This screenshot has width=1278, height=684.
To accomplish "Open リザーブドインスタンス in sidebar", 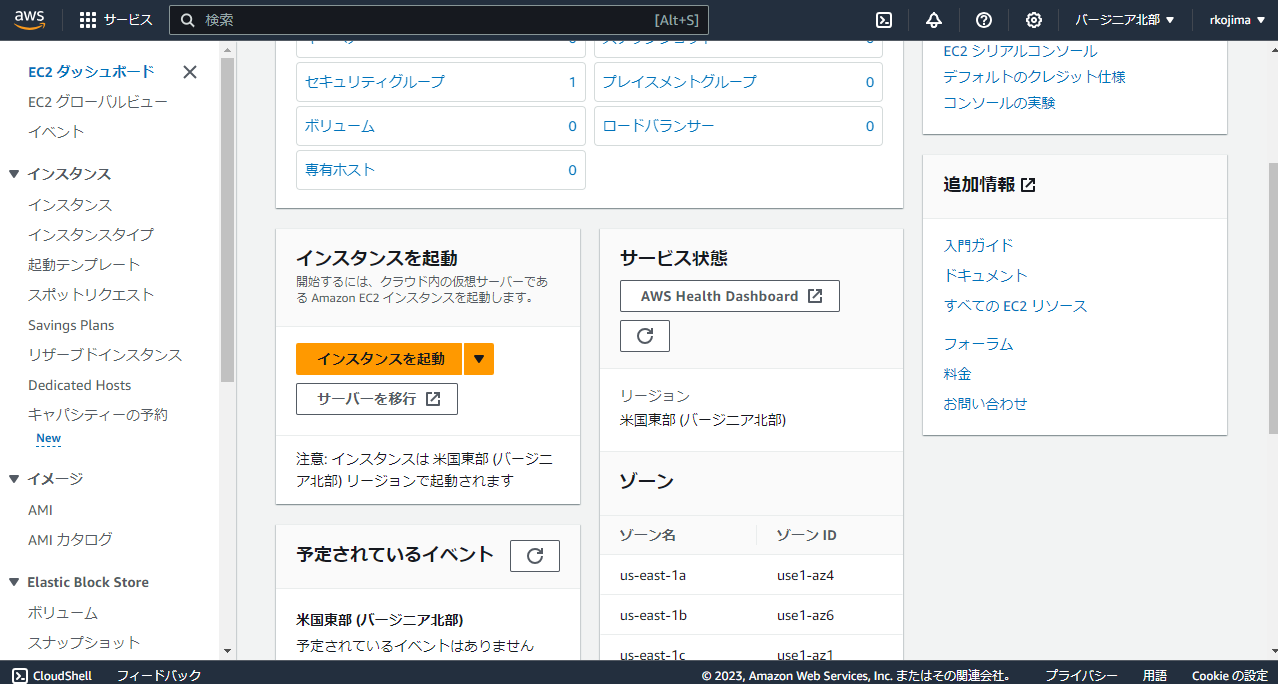I will [x=105, y=355].
